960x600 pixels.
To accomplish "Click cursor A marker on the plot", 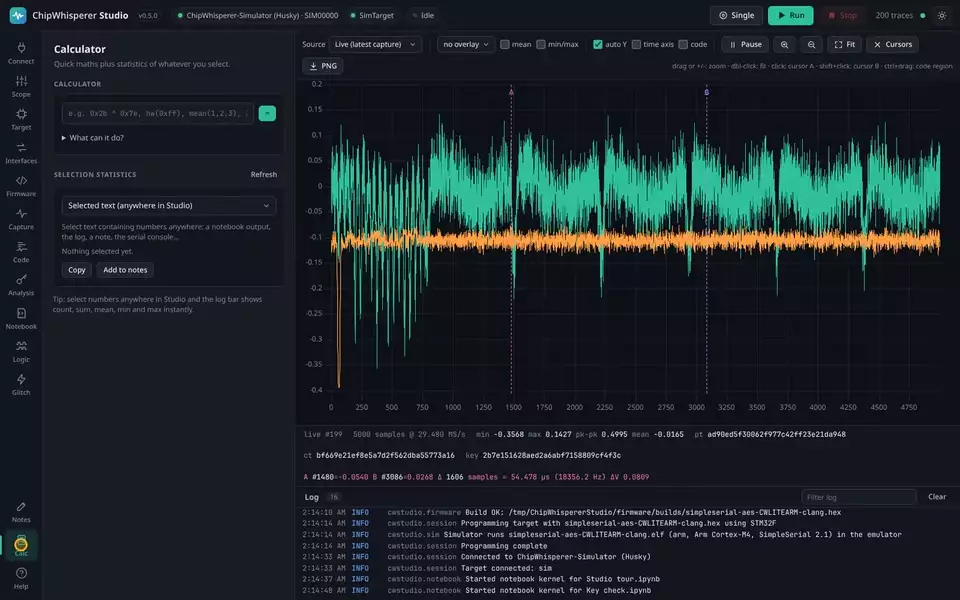I will 511,92.
